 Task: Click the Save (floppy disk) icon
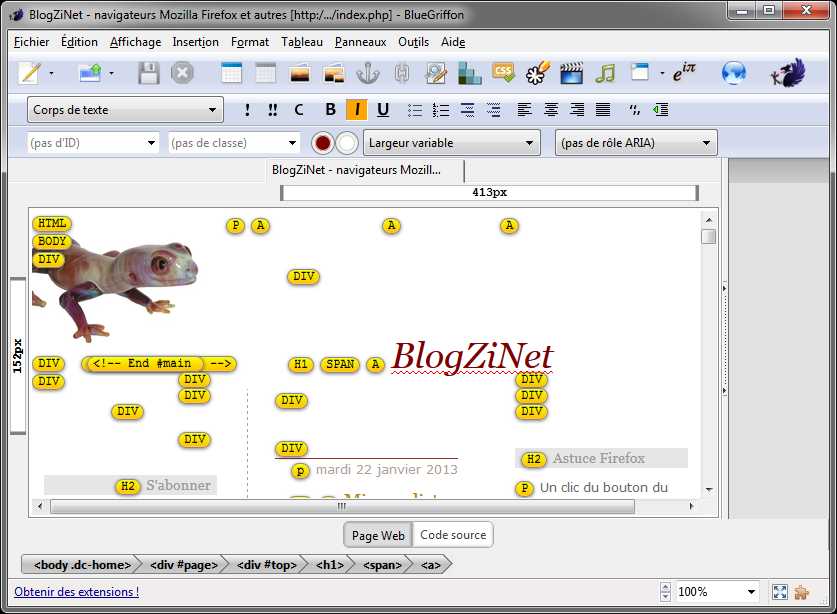149,73
